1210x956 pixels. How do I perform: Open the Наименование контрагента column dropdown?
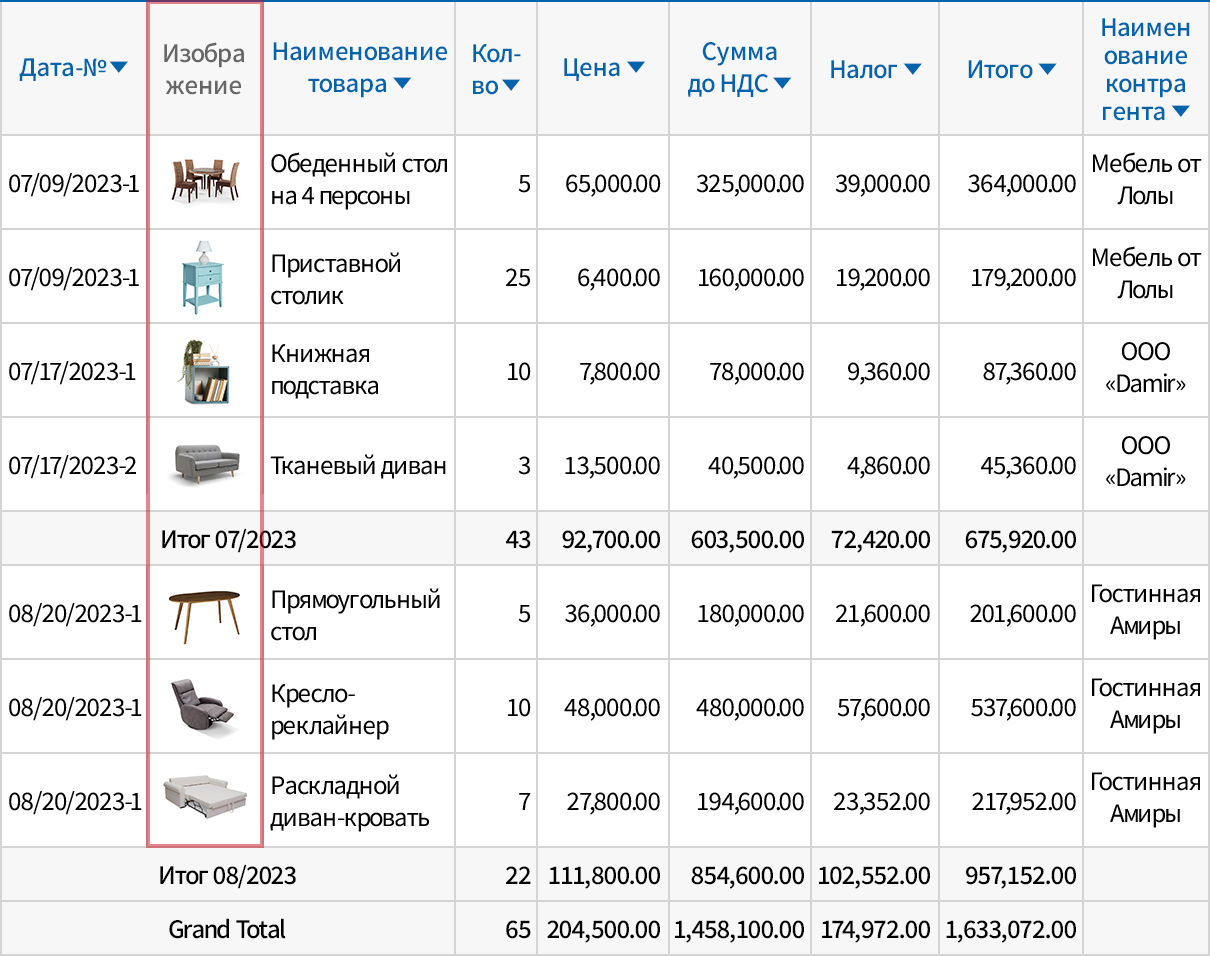1180,112
